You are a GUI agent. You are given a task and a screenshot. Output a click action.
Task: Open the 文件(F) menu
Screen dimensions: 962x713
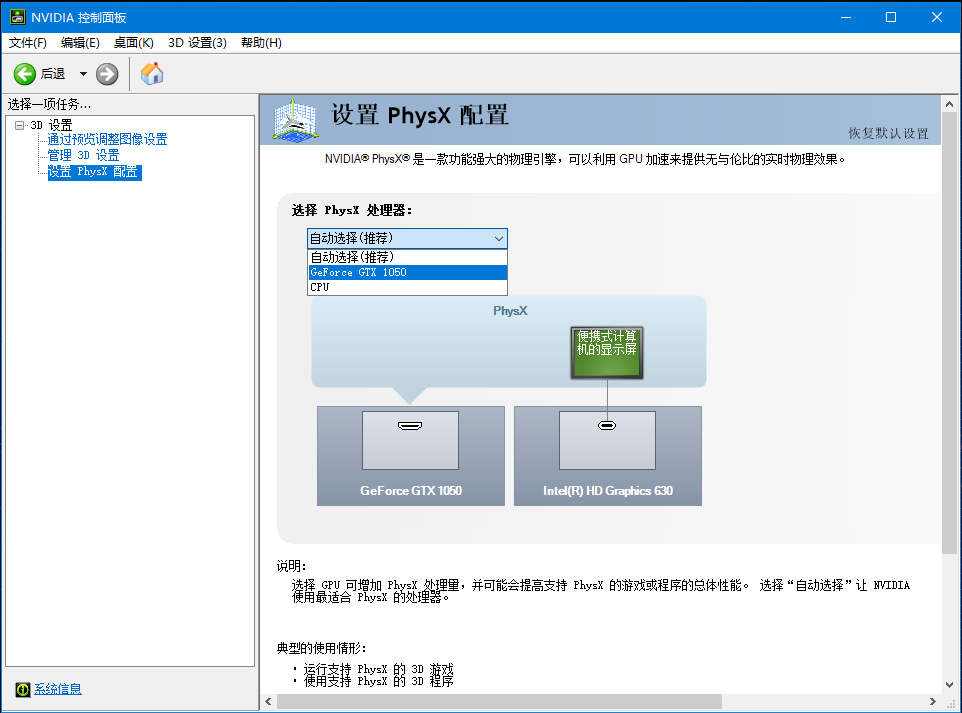[x=28, y=42]
